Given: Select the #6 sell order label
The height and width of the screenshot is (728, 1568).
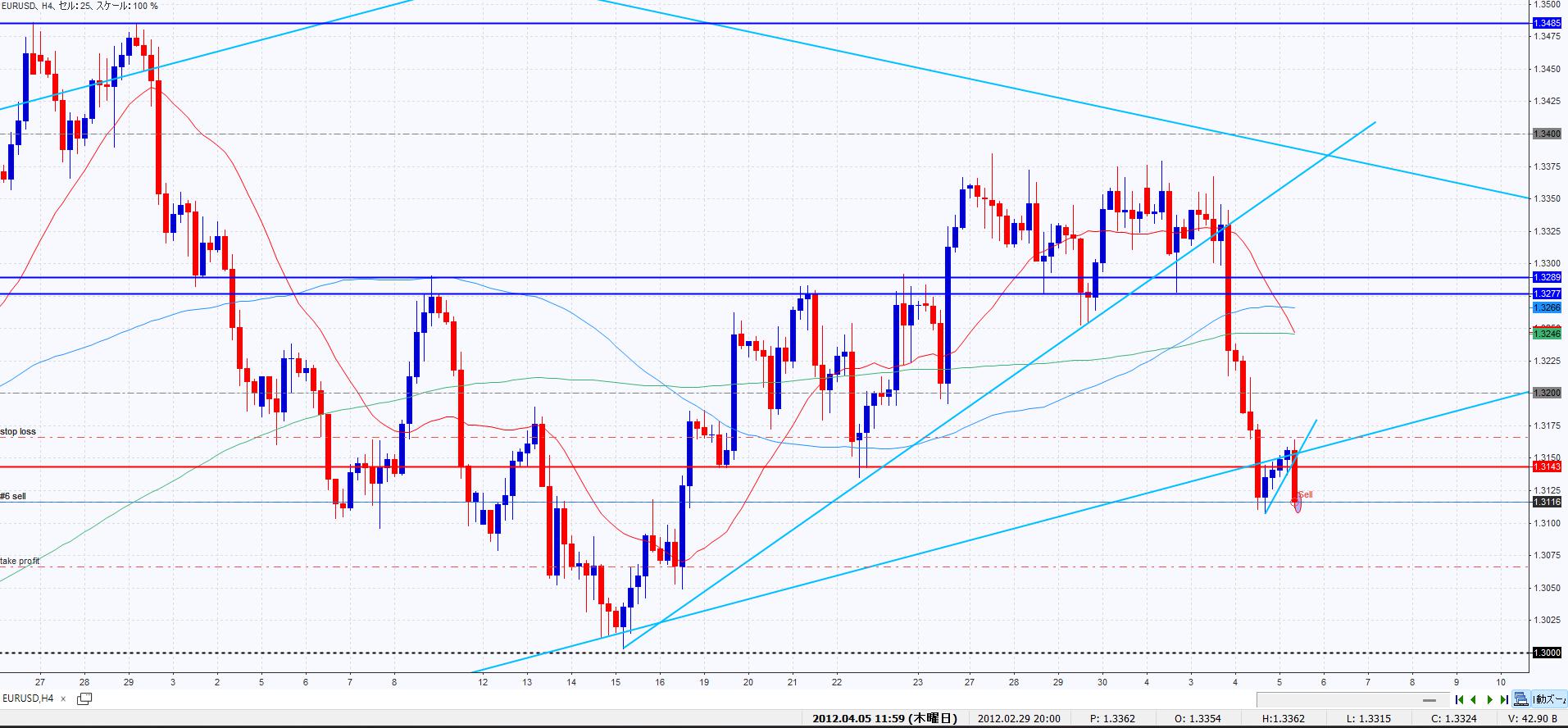Looking at the screenshot, I should (x=13, y=496).
